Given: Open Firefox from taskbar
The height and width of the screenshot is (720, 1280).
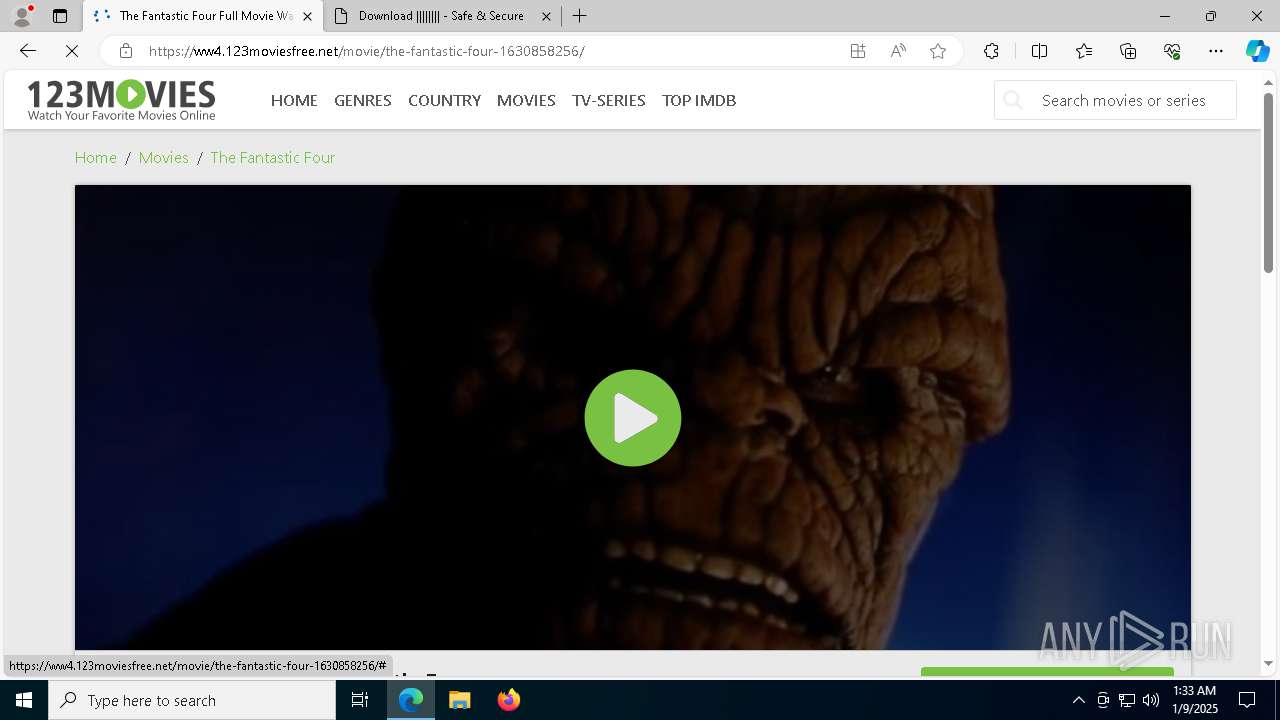Looking at the screenshot, I should pos(509,700).
